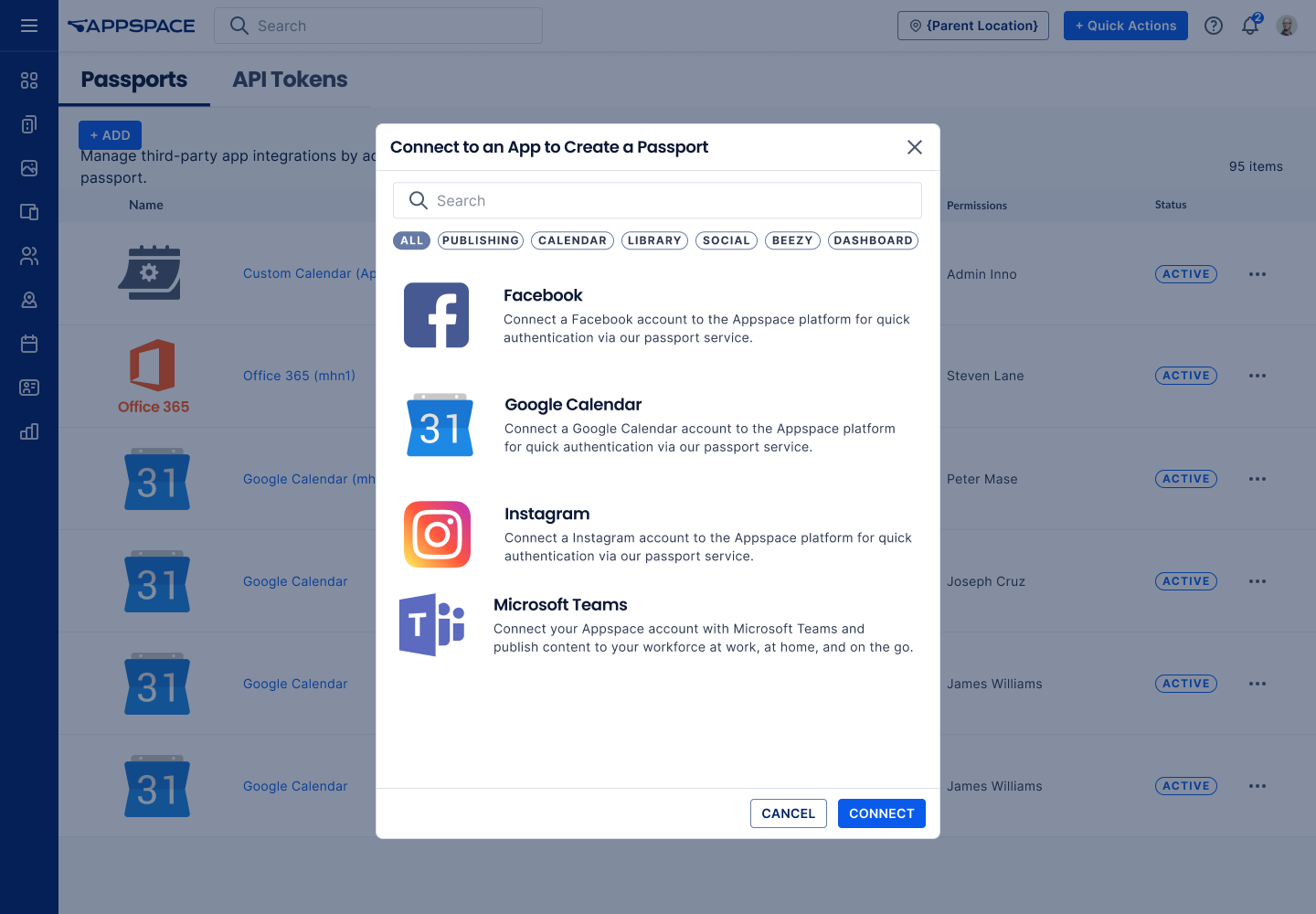Click the Microsoft Teams icon
Screen dimensions: 1316x914
430,624
